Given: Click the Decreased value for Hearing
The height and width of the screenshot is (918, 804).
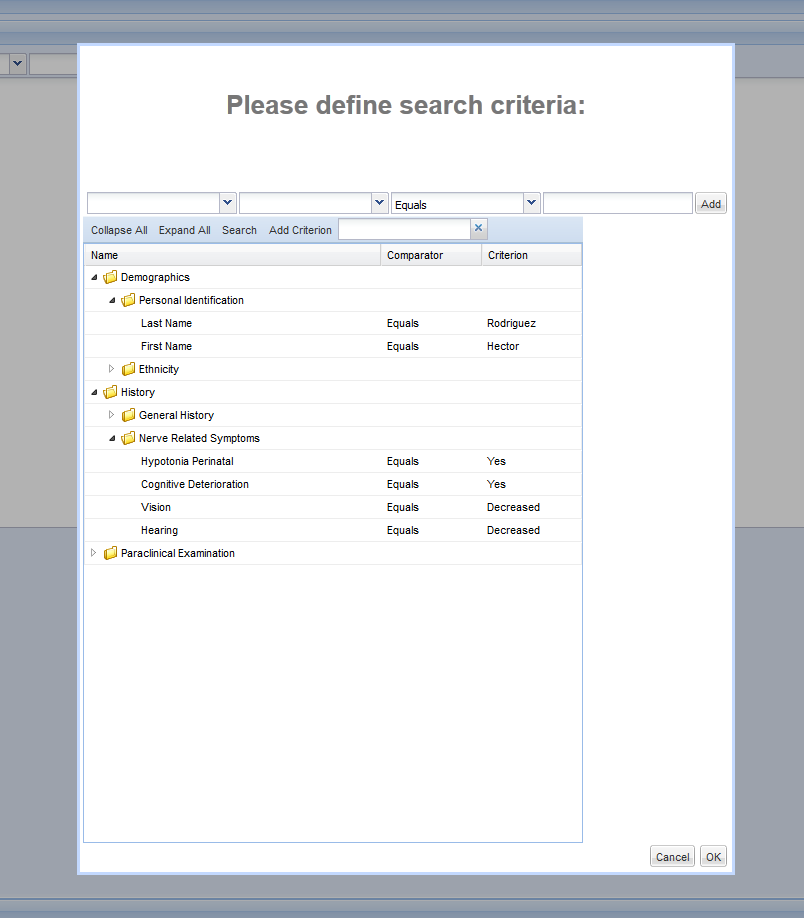Looking at the screenshot, I should coord(513,530).
